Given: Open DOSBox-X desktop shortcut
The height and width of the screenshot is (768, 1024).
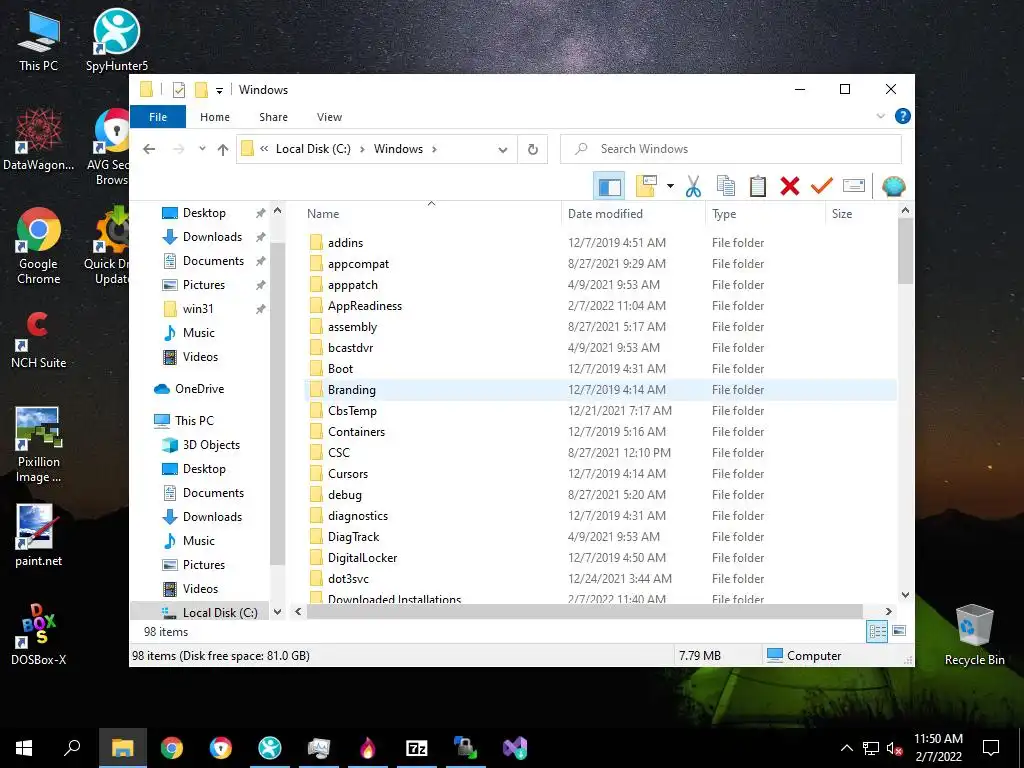Looking at the screenshot, I should pos(39,635).
